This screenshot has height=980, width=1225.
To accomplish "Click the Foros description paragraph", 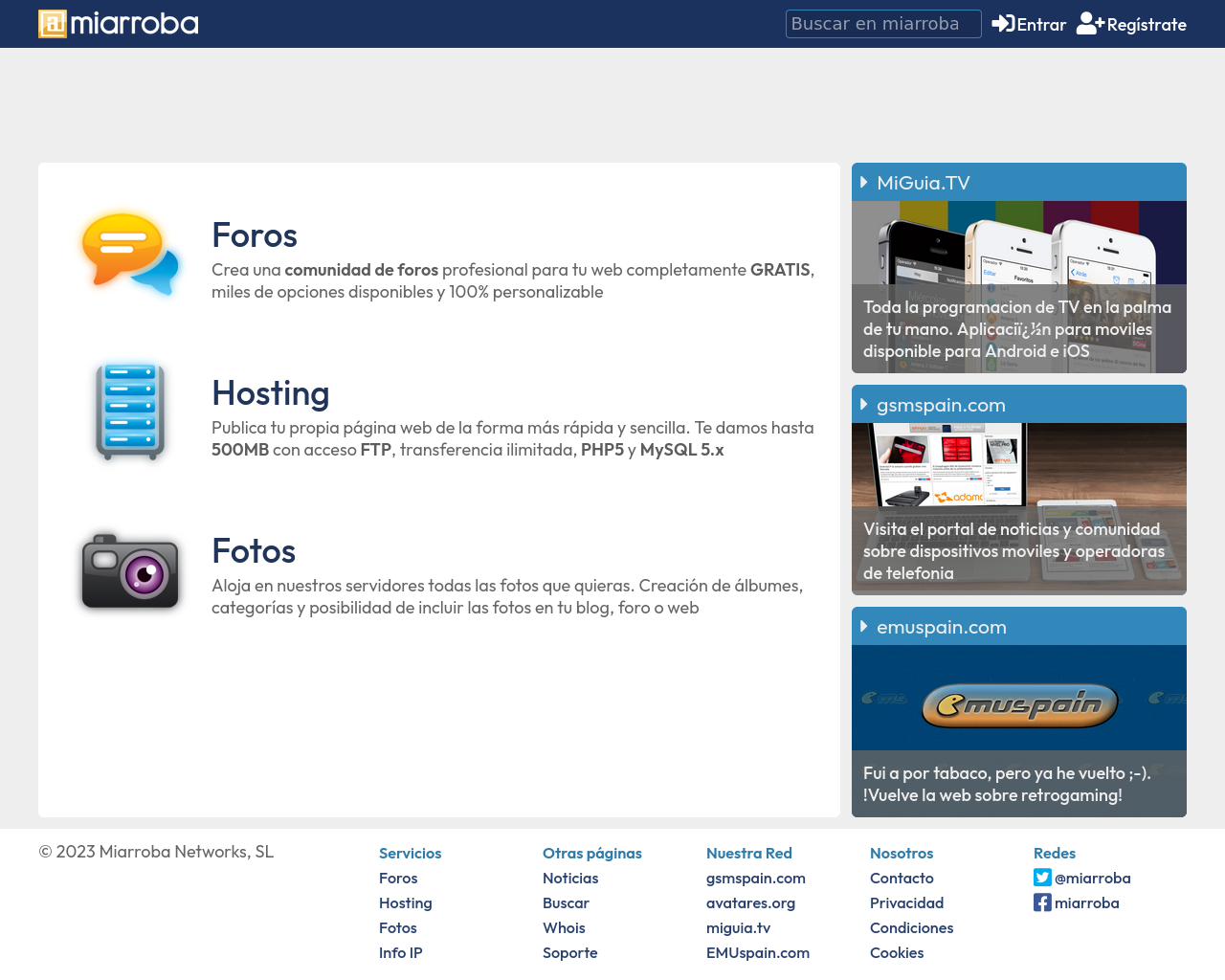I will coord(513,280).
